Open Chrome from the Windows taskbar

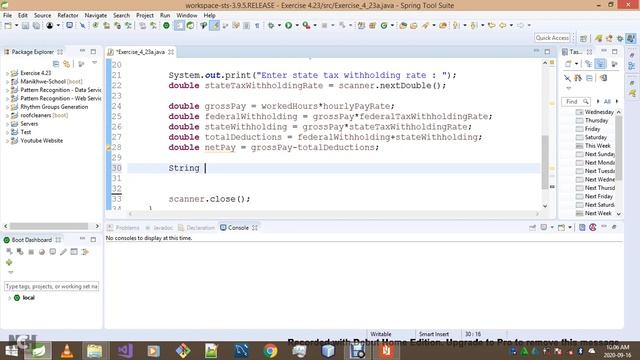(270, 351)
